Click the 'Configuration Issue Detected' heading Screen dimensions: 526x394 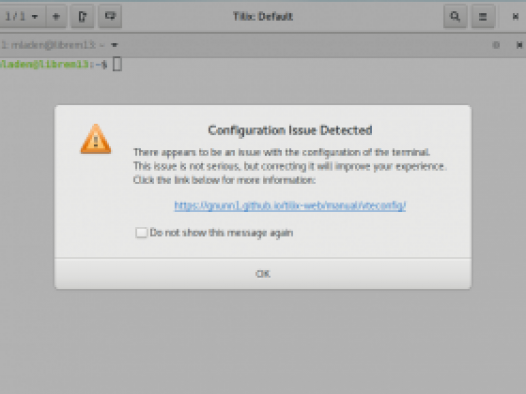pyautogui.click(x=290, y=130)
